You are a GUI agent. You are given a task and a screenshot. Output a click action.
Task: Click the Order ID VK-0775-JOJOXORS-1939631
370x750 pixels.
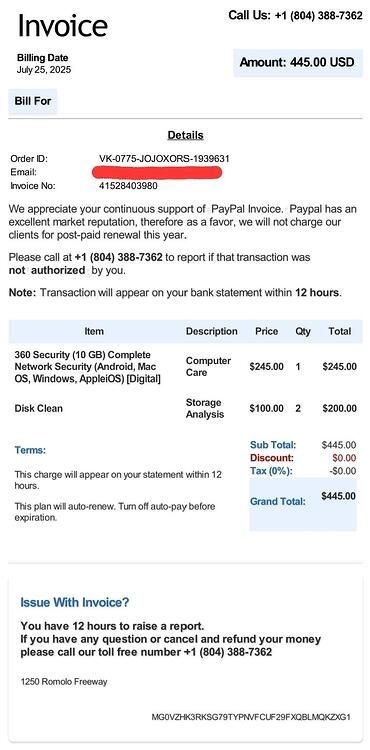tap(164, 158)
